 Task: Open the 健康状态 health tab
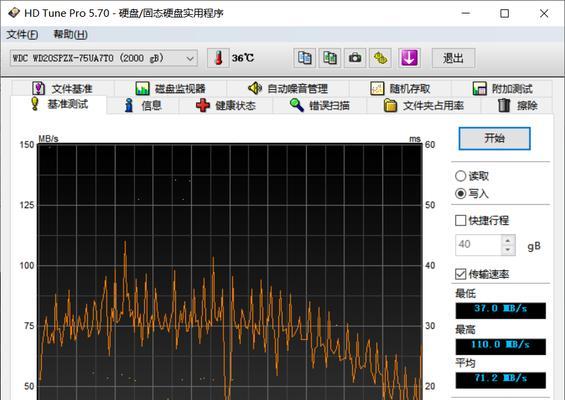[x=226, y=106]
